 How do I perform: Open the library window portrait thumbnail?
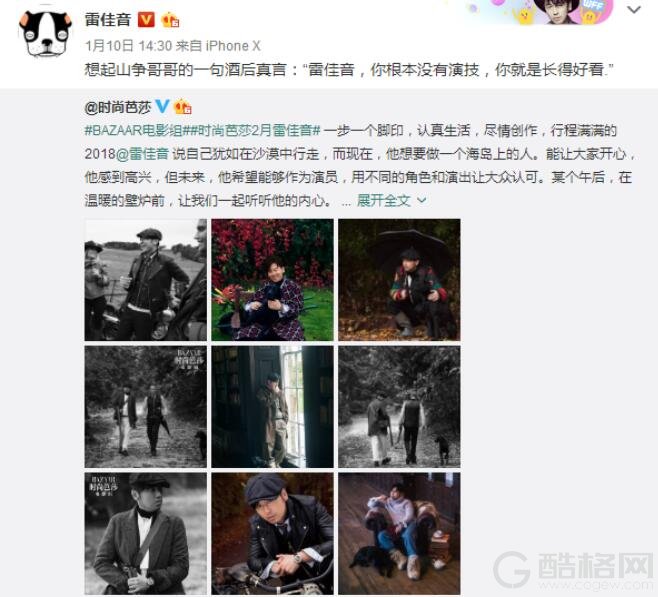272,407
